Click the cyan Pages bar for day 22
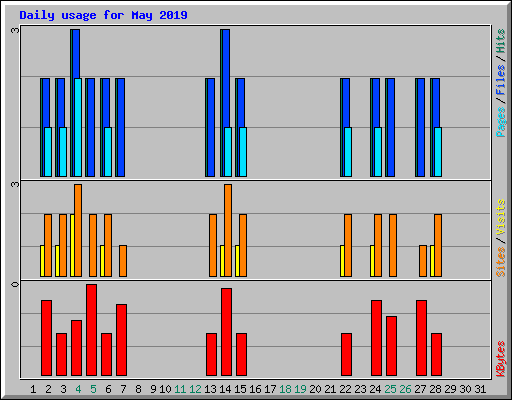This screenshot has height=400, width=512. [348, 152]
